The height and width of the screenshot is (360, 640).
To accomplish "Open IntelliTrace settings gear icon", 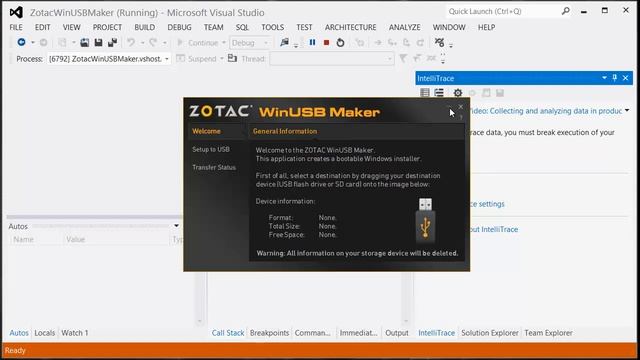I will point(458,93).
